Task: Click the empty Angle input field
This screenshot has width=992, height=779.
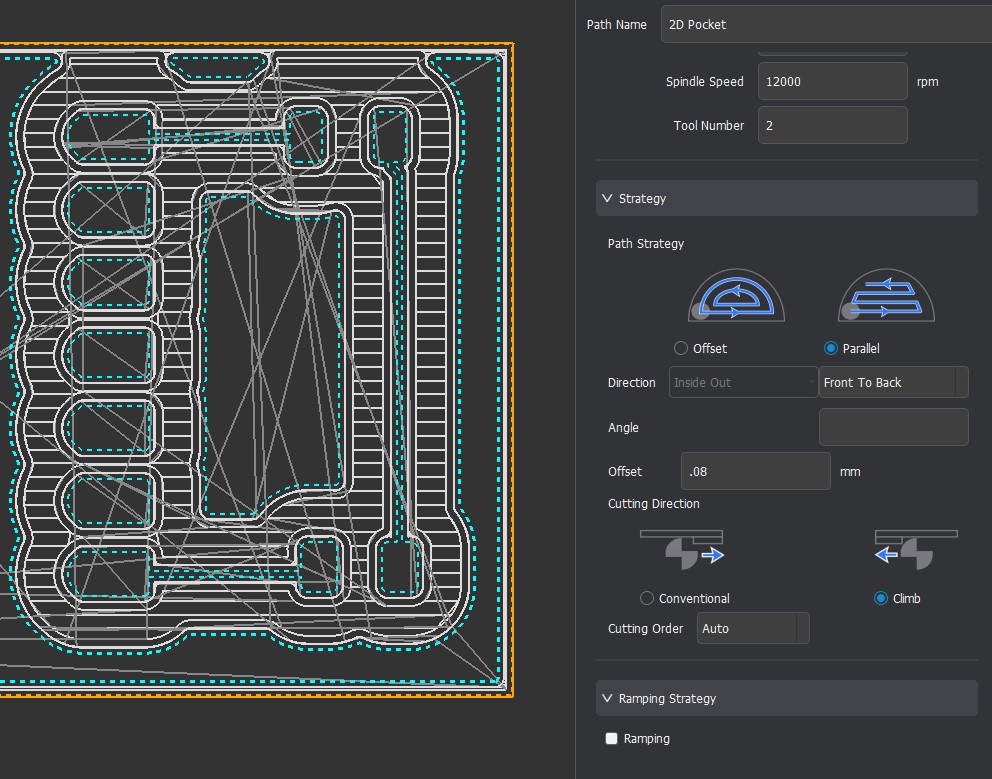Action: point(893,427)
